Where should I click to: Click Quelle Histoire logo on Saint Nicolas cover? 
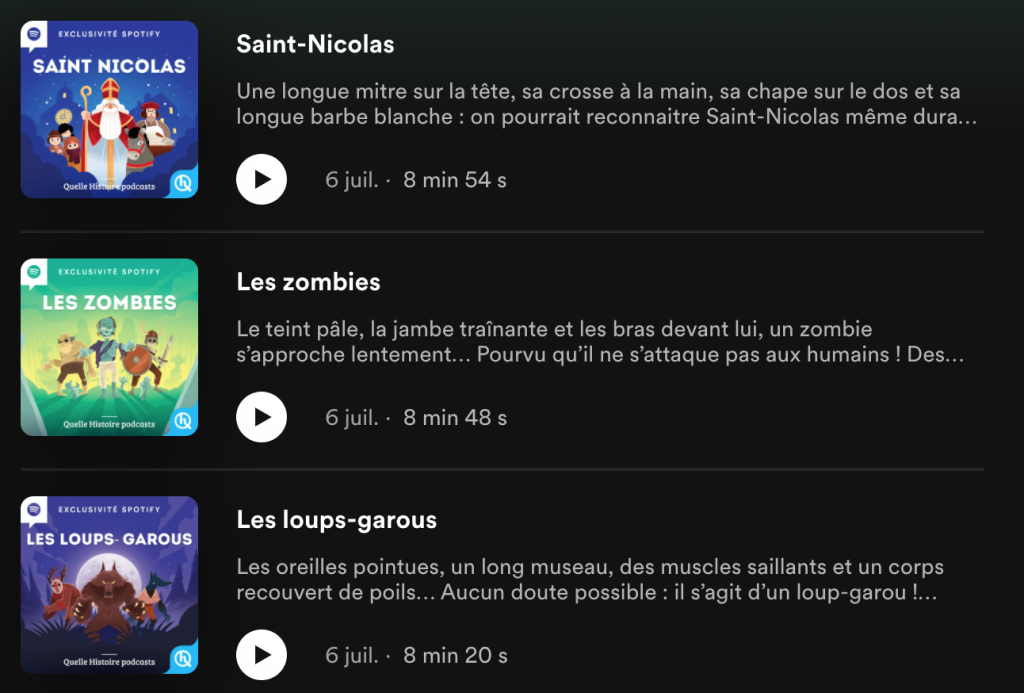[183, 184]
